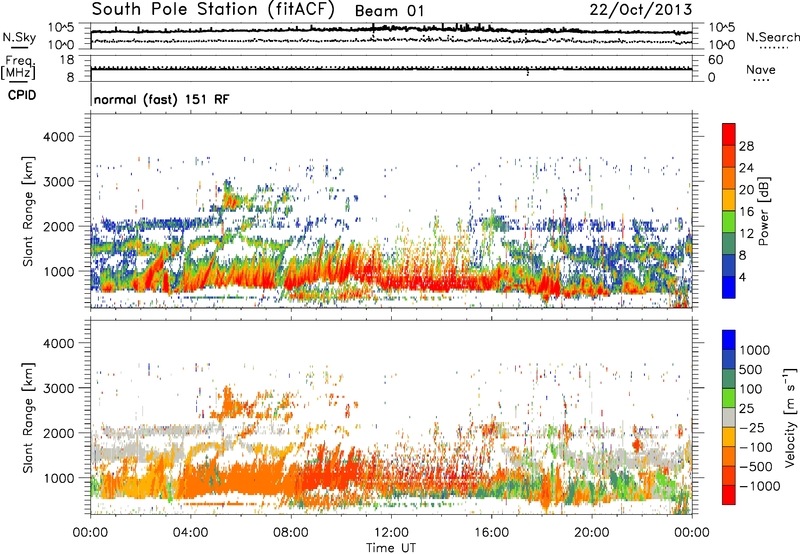Click the 'South Pole Station (fitACF)' title
Screen dimensions: 800x554
[x=213, y=10]
